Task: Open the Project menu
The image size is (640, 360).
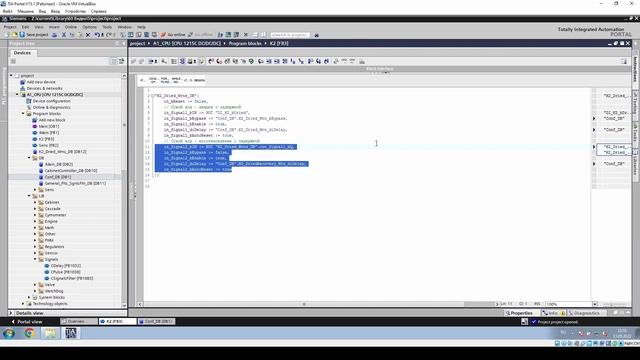Action: 10,27
